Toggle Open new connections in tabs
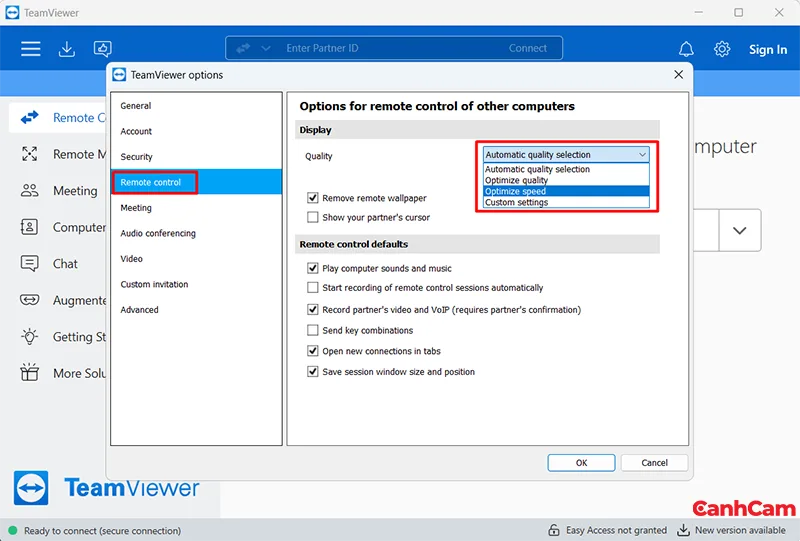 coord(313,351)
